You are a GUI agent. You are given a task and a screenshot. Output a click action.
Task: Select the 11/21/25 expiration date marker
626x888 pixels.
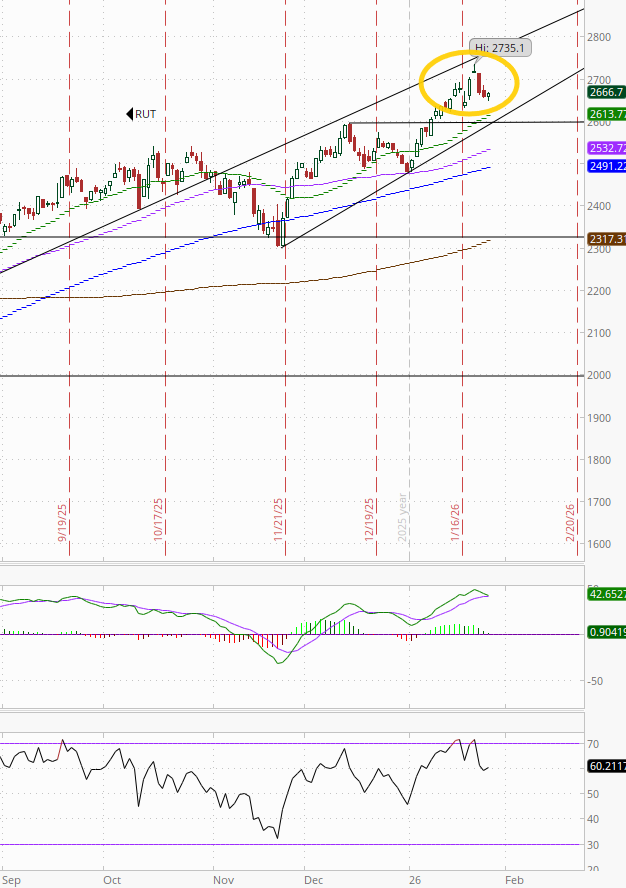tap(278, 519)
